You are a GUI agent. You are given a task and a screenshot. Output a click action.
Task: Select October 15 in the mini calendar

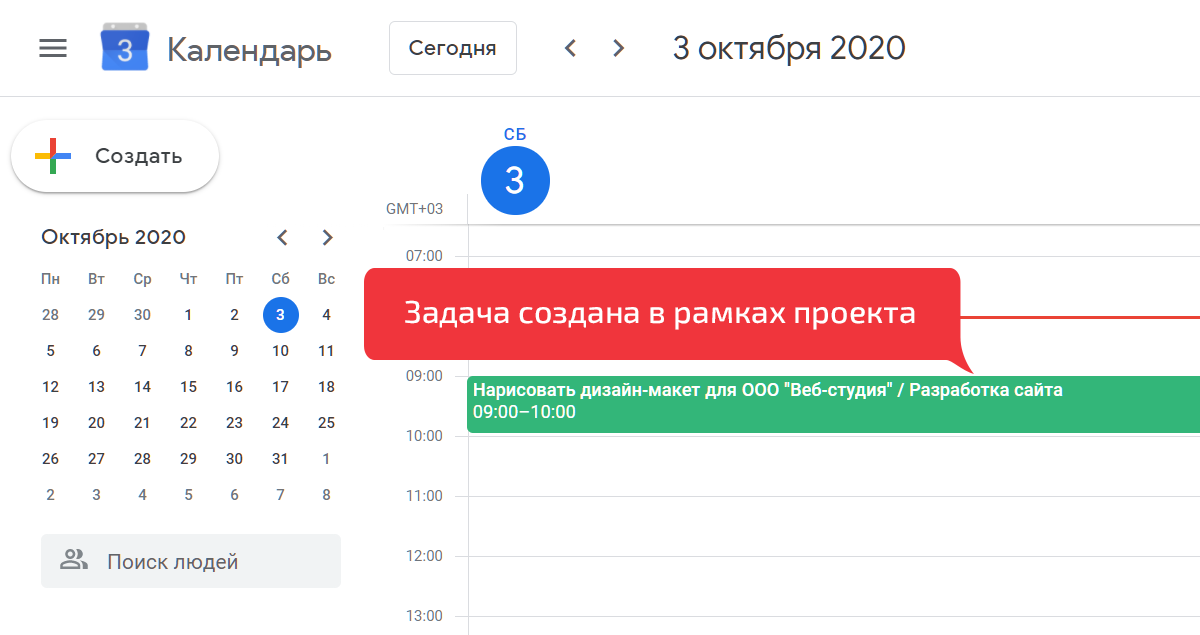[188, 387]
